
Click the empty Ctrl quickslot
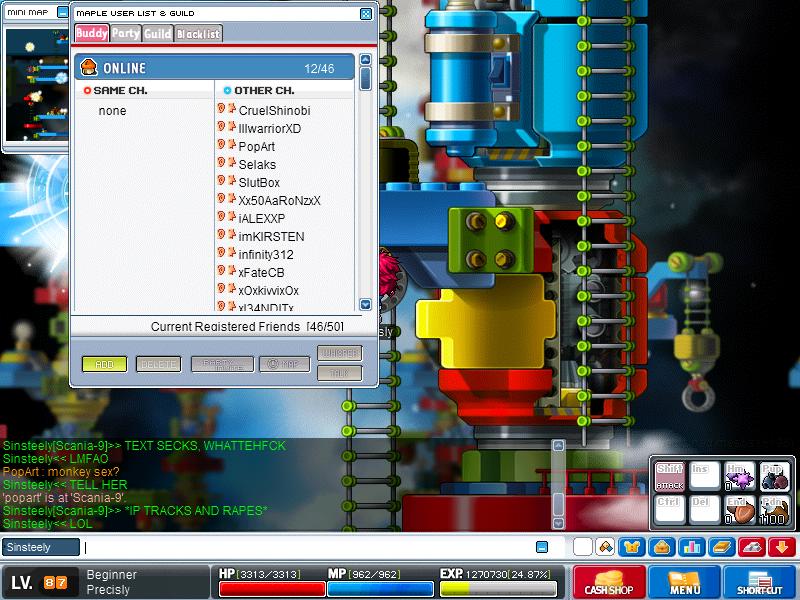tap(669, 509)
